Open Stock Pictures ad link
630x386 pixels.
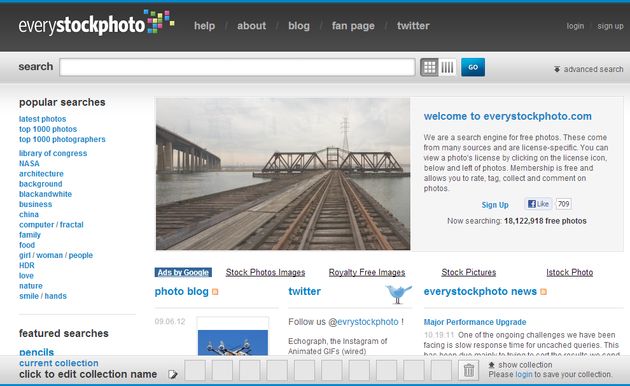[468, 272]
